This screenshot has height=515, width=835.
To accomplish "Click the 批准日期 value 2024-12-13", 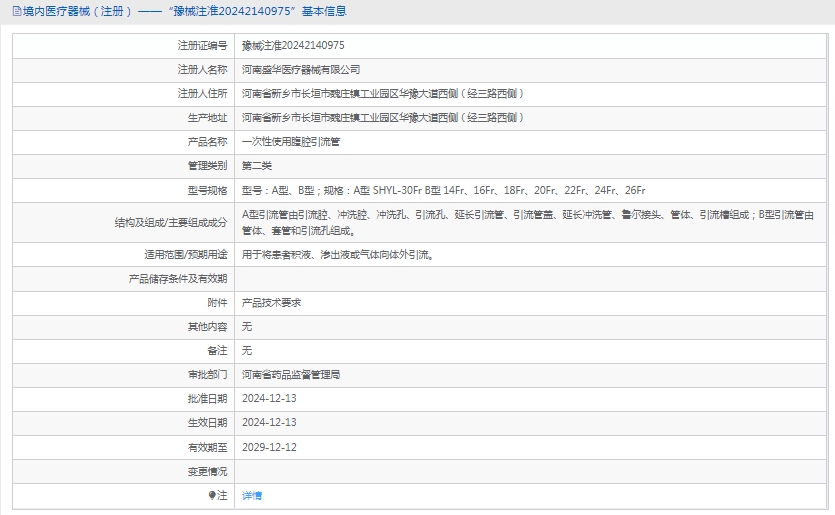I will 269,398.
